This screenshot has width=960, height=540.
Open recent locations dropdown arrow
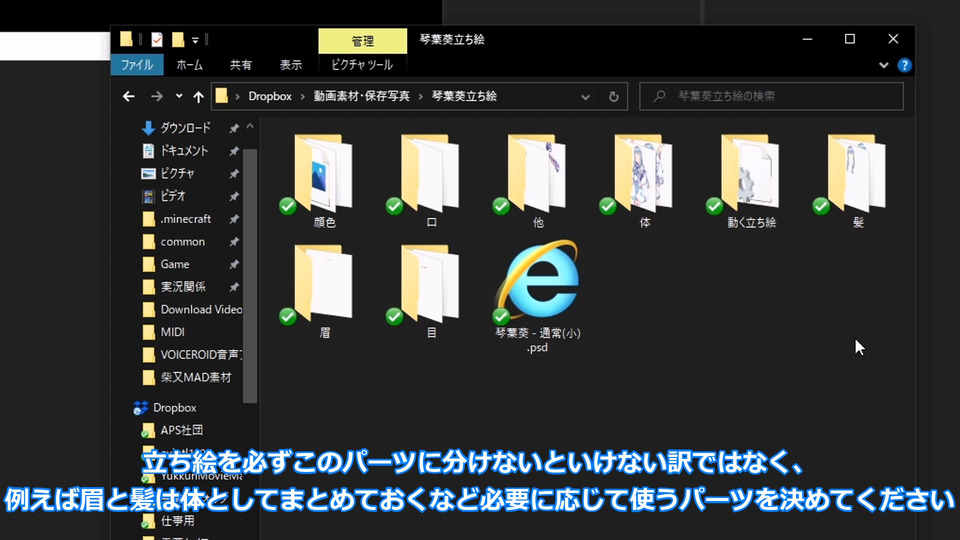[179, 96]
